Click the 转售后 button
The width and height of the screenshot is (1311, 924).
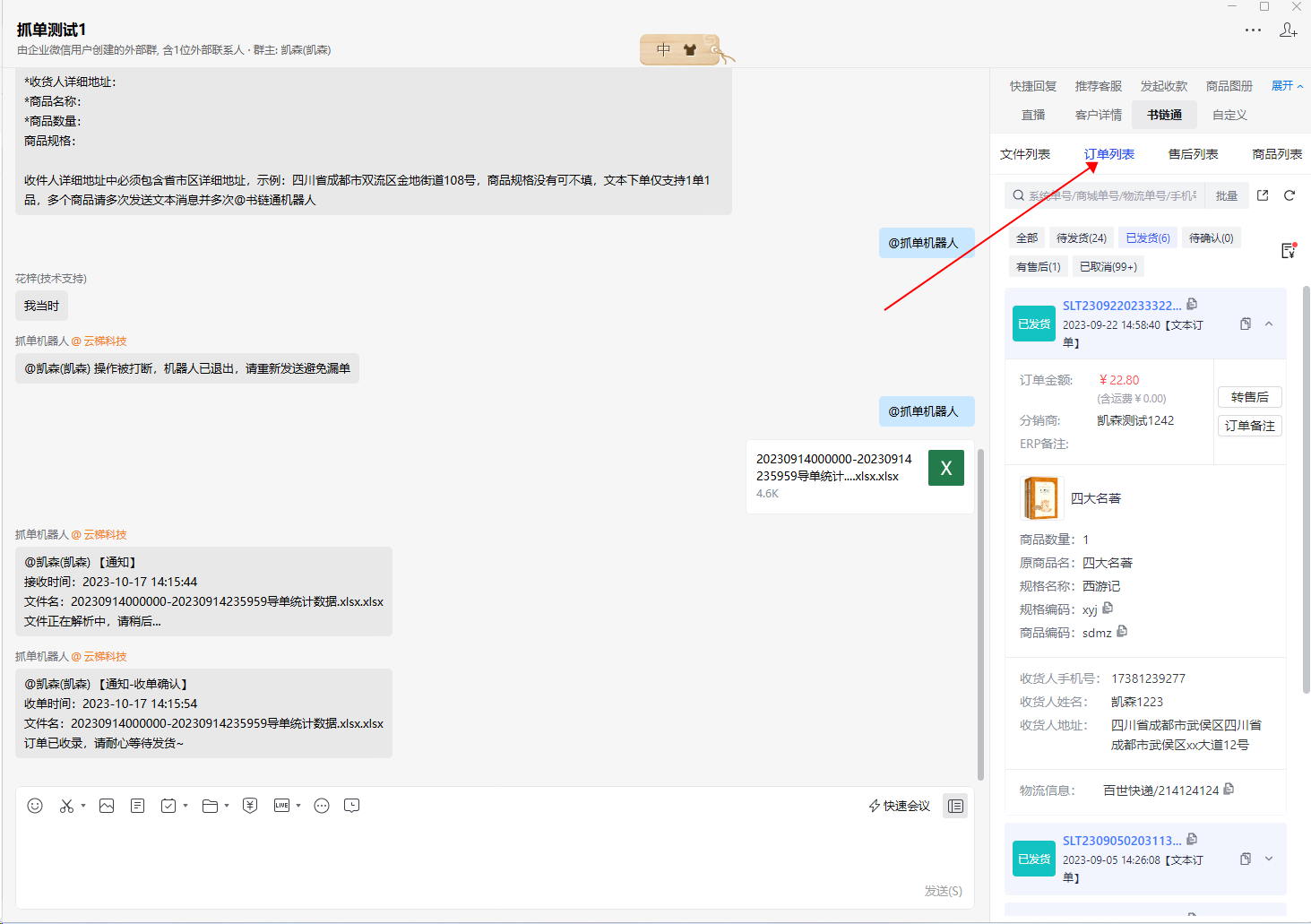point(1250,397)
